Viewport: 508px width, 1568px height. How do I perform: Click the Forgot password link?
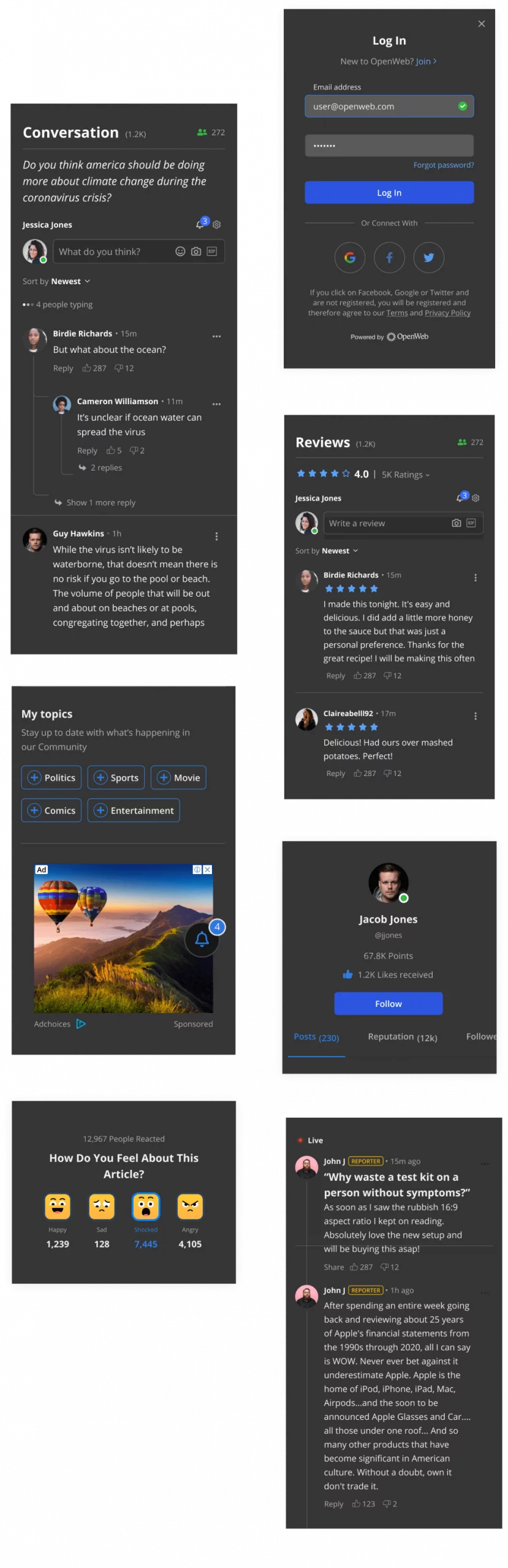(443, 165)
